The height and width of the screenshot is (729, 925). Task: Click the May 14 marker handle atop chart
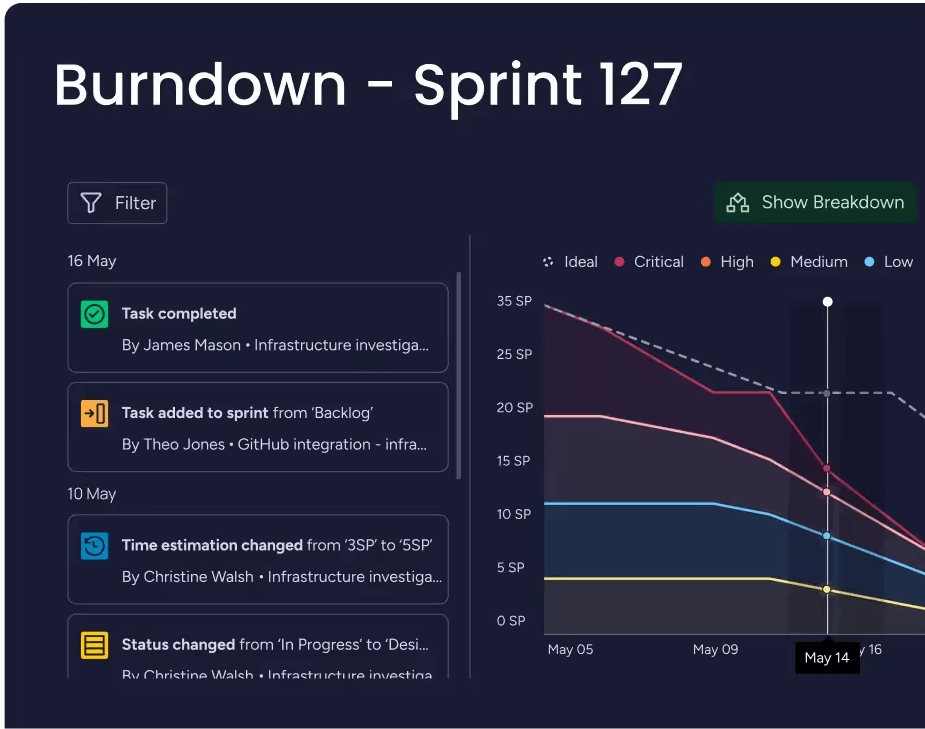coord(827,301)
